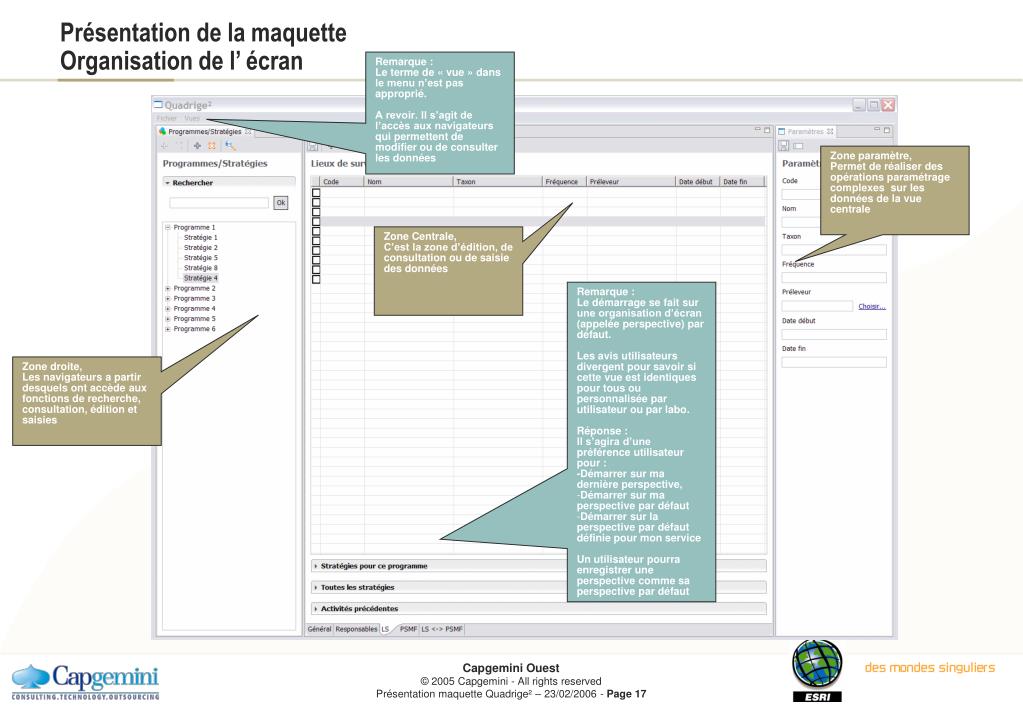
Task: Activate the Programmes/Stratégies view tab
Action: tap(205, 131)
